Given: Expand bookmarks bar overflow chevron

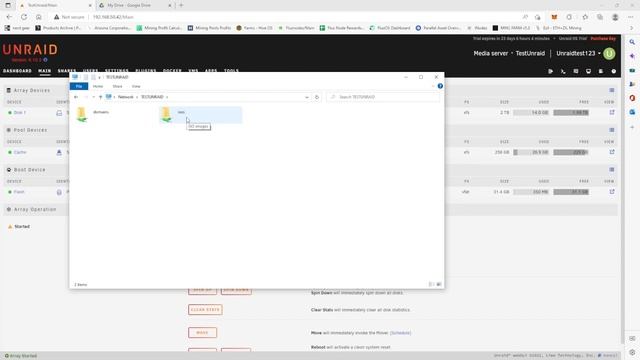Looking at the screenshot, I should tap(631, 28).
